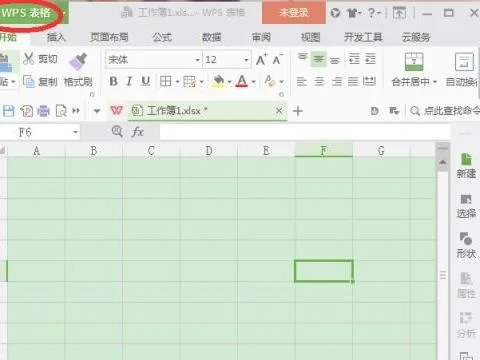Click the WPS home W icon
Viewport: 480px width, 360px height.
click(116, 110)
